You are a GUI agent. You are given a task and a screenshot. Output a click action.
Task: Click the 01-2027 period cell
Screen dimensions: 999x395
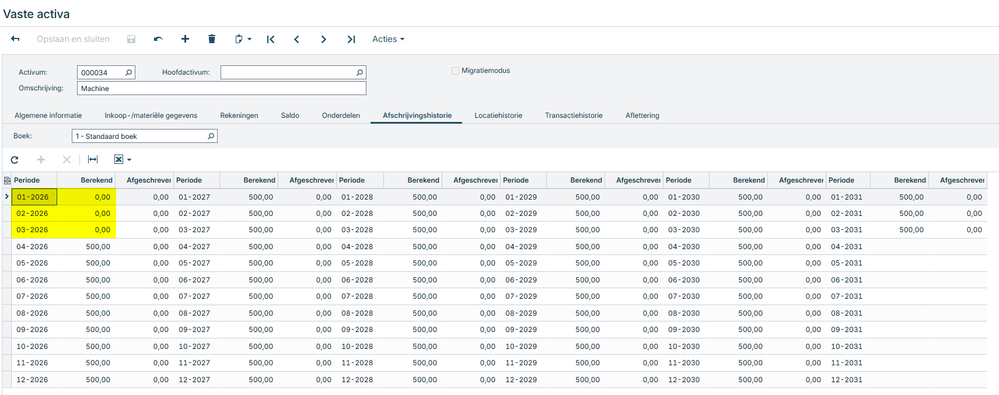(197, 197)
